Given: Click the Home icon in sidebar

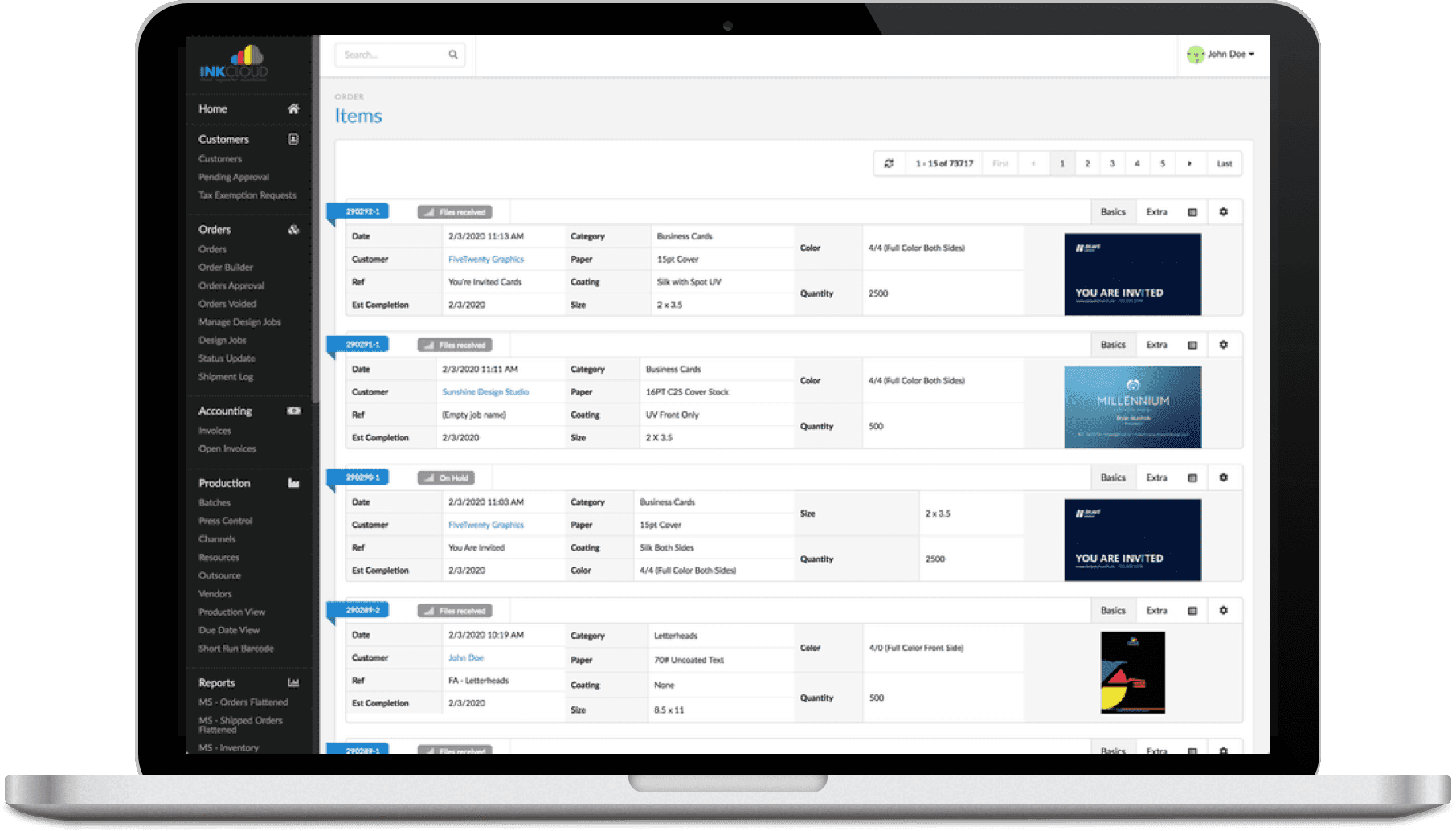Looking at the screenshot, I should (x=293, y=109).
